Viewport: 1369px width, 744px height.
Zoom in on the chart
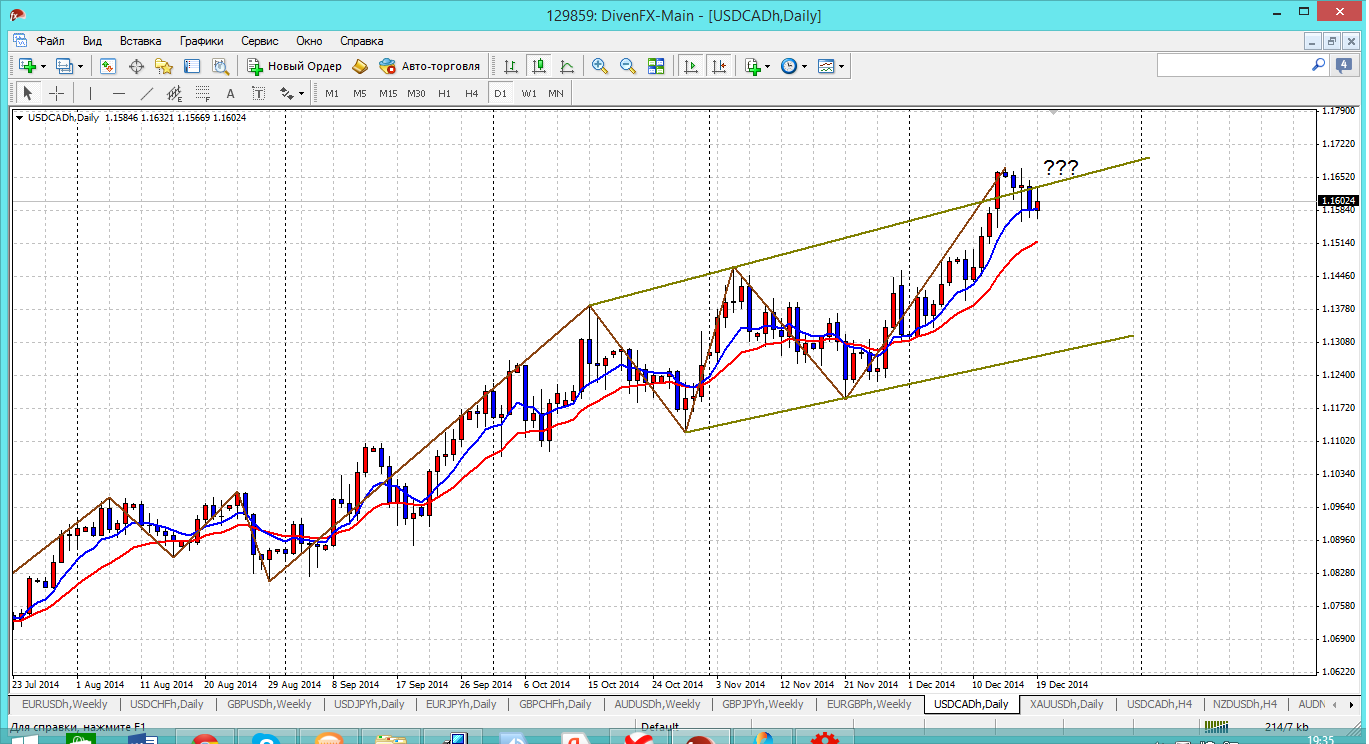[x=600, y=66]
